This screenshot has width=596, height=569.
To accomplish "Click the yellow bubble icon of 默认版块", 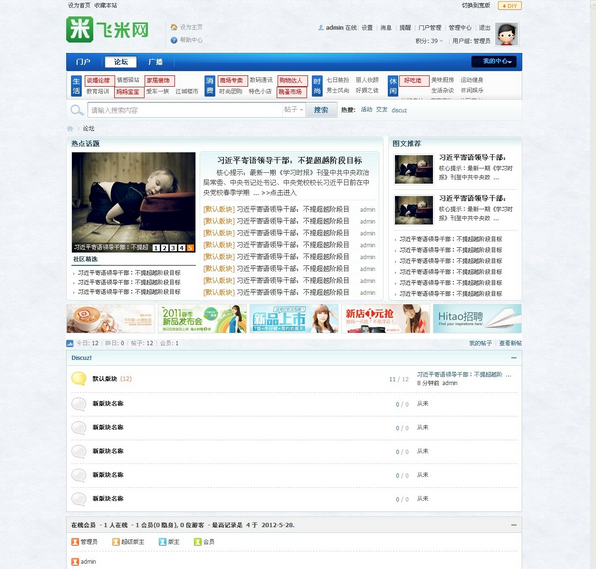I will 79,379.
